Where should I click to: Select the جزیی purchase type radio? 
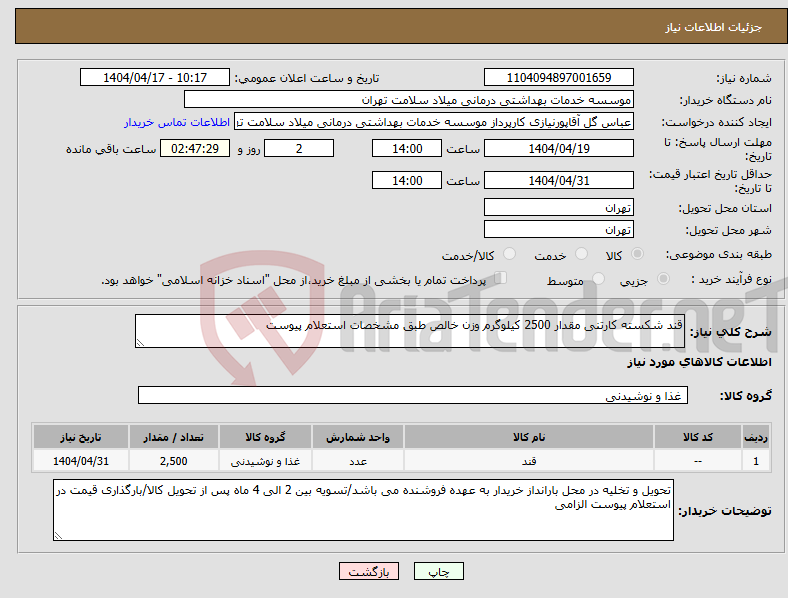(x=663, y=278)
